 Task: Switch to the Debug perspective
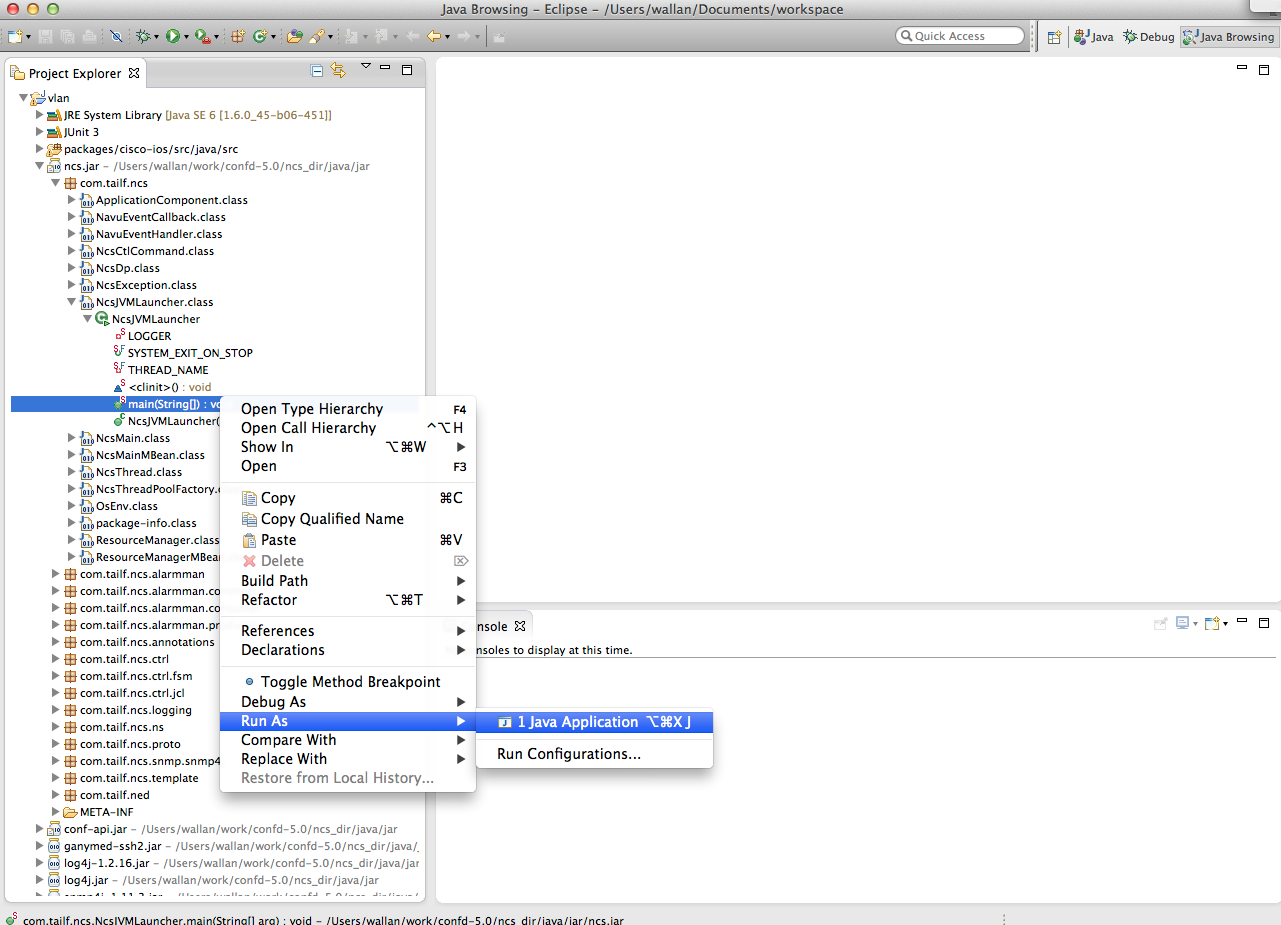point(1148,37)
